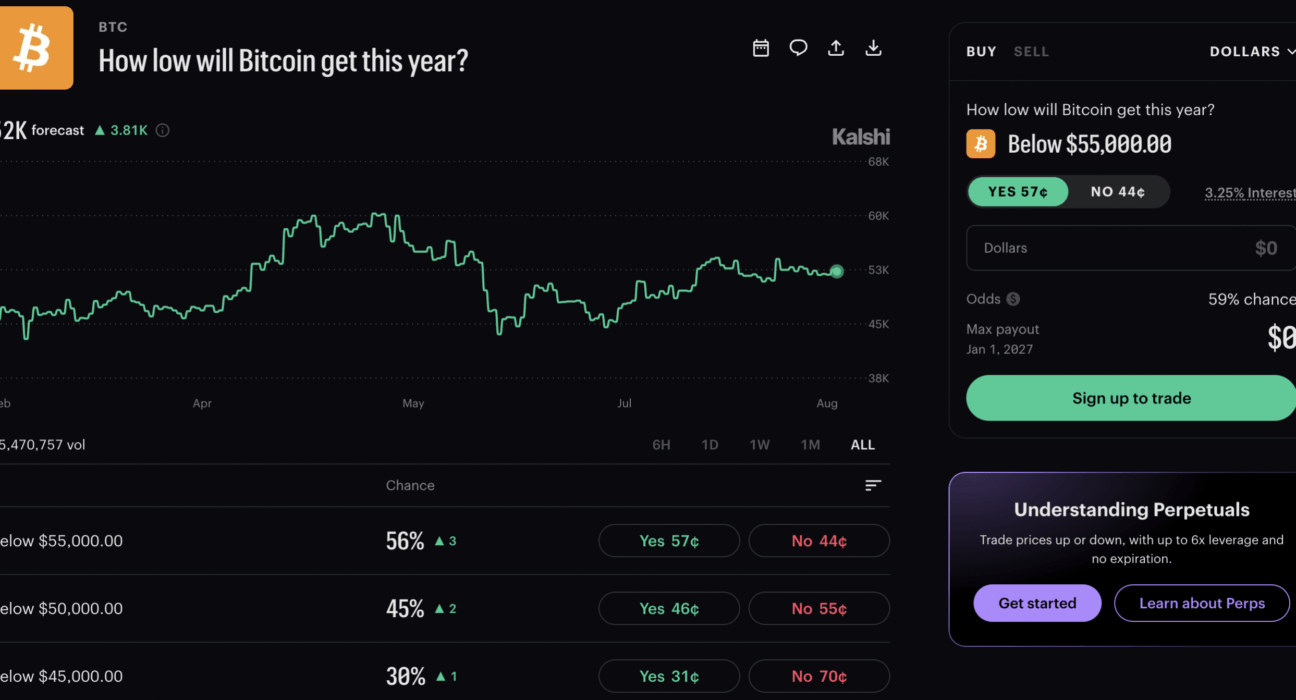This screenshot has width=1296, height=700.
Task: Click the orange Bitcoin logo
Action: (x=36, y=48)
